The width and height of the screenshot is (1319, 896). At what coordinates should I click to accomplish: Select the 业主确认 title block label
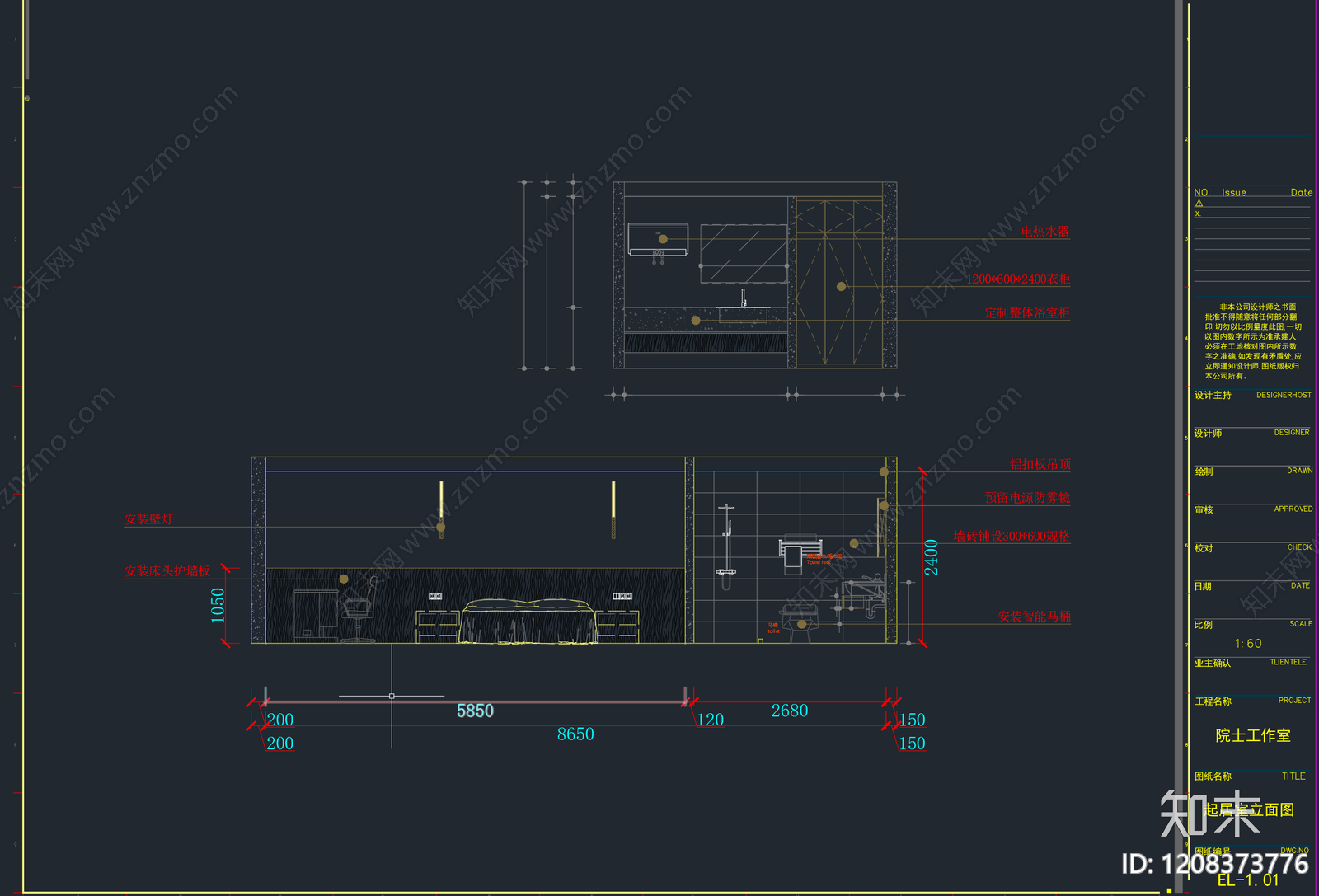tap(1213, 664)
